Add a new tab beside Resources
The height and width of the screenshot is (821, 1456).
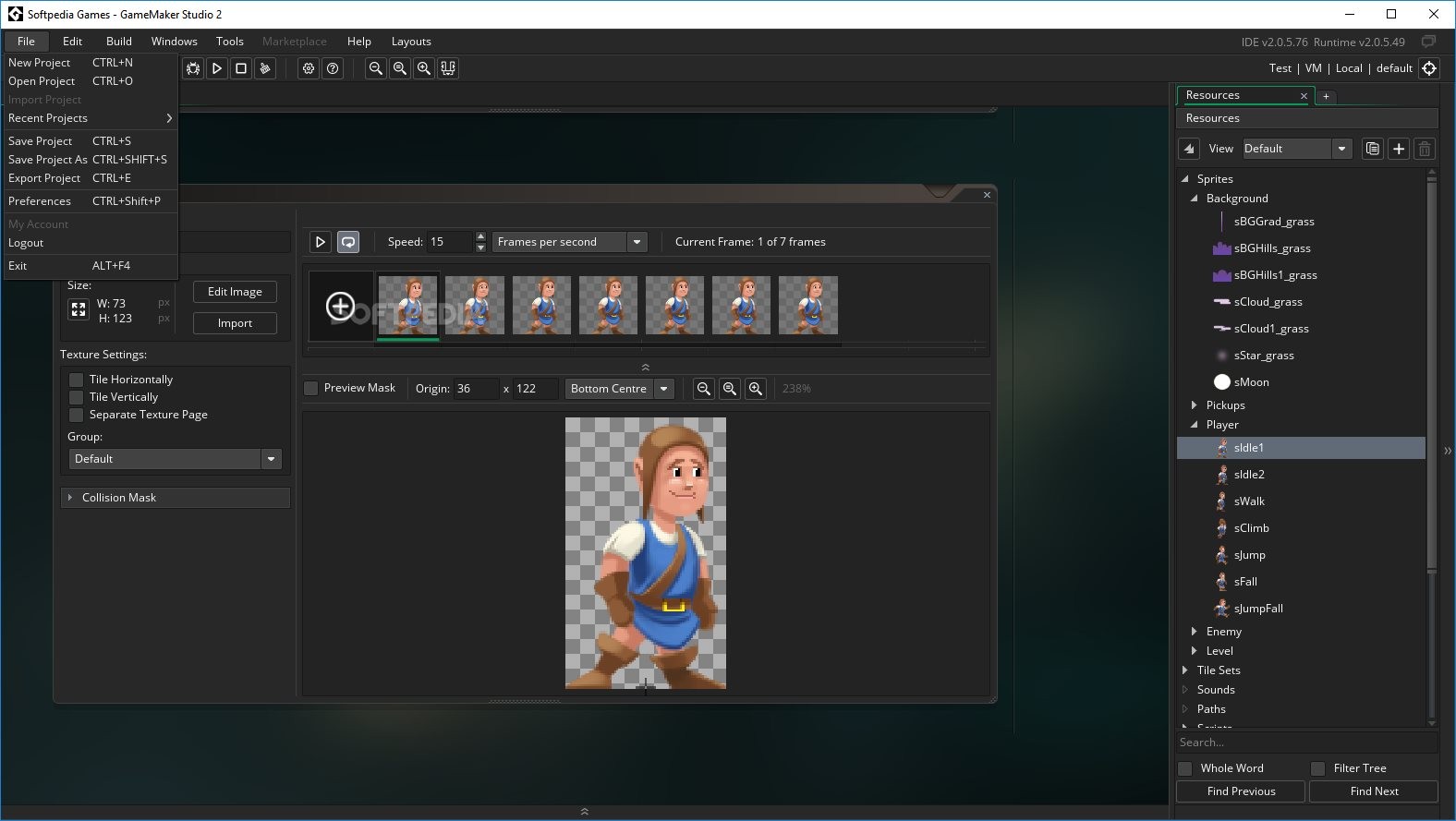point(1326,96)
